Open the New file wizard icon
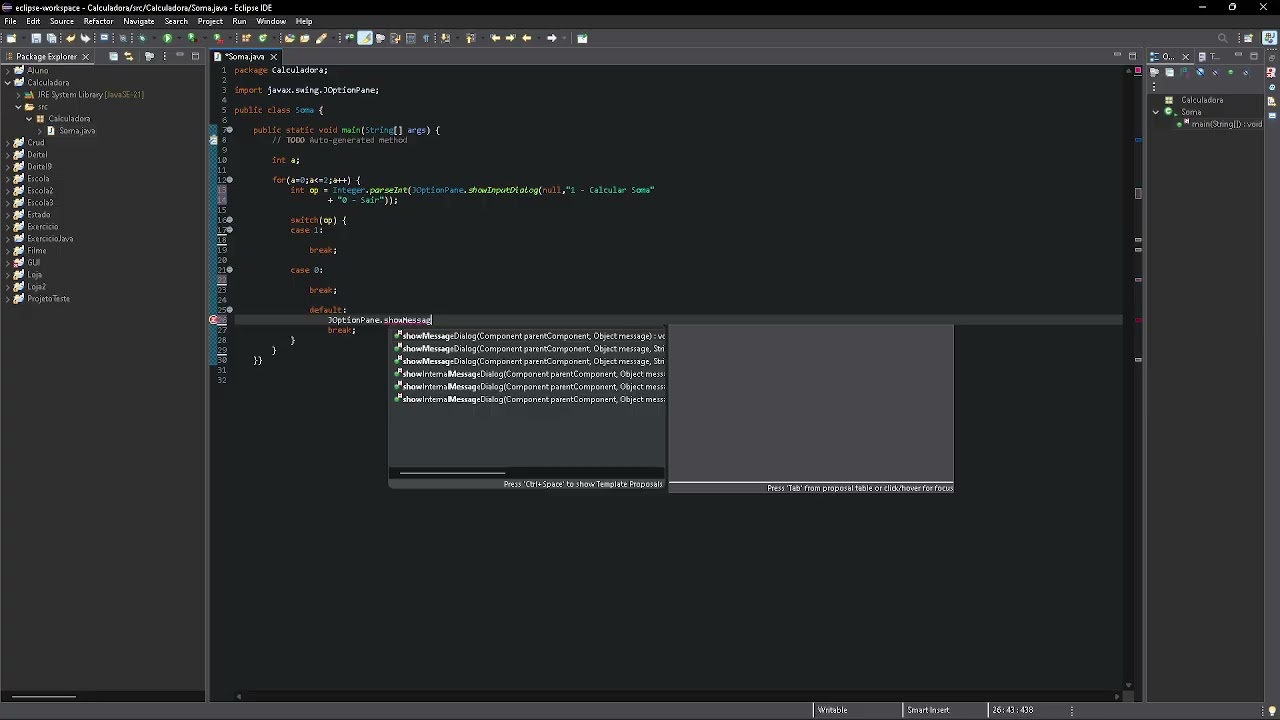This screenshot has width=1280, height=720. point(11,38)
